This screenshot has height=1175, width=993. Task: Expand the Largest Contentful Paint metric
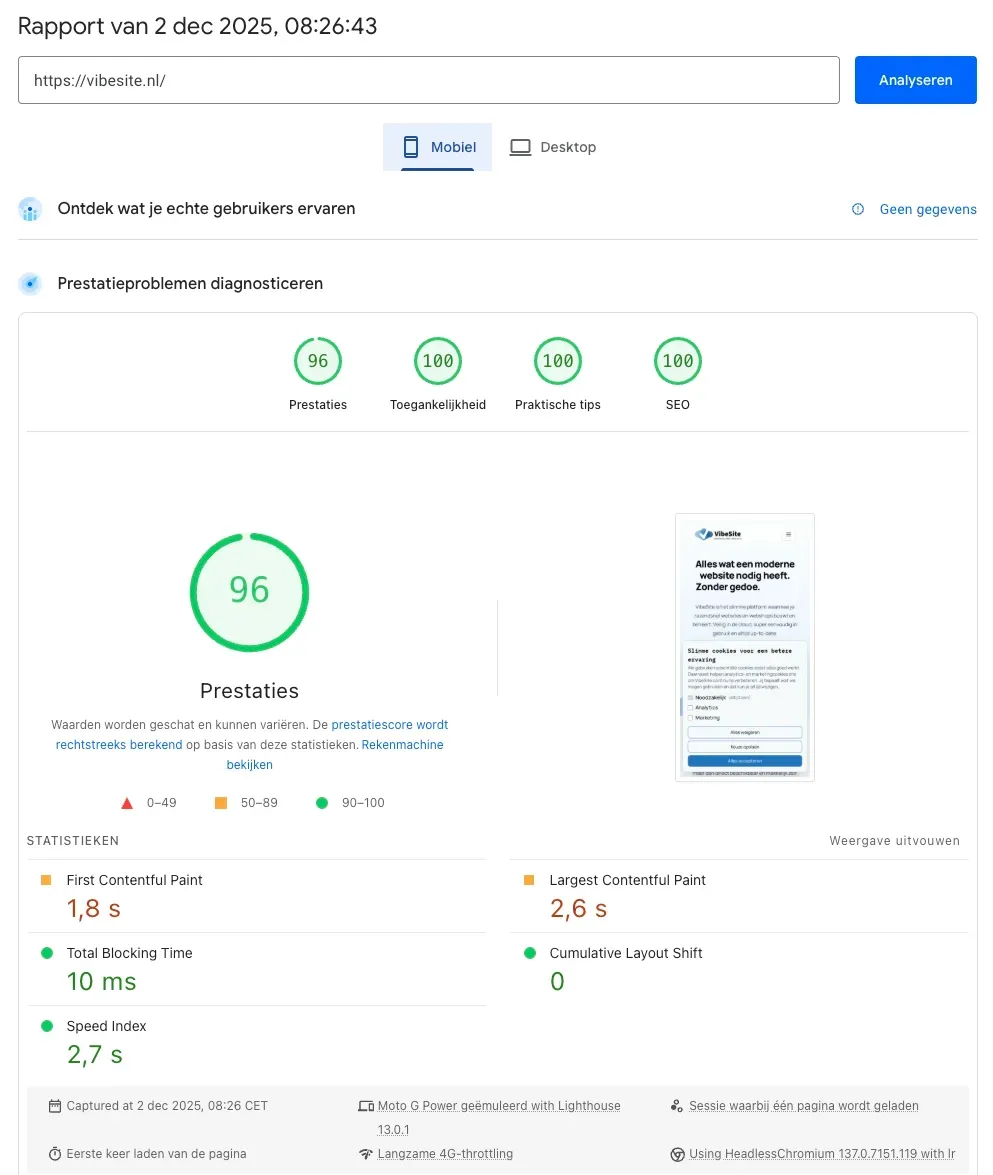click(x=627, y=880)
